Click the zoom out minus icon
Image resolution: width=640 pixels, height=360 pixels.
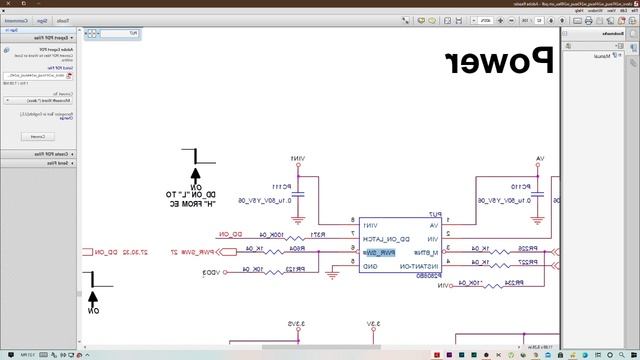tap(511, 20)
